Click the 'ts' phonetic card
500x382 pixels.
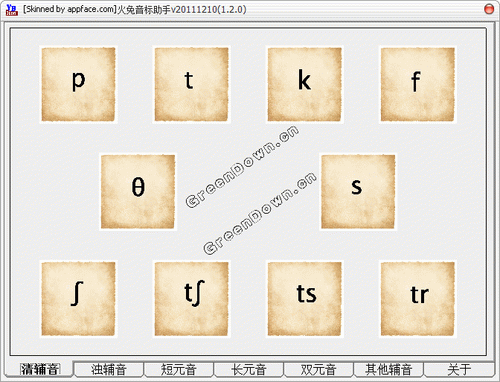pyautogui.click(x=304, y=299)
